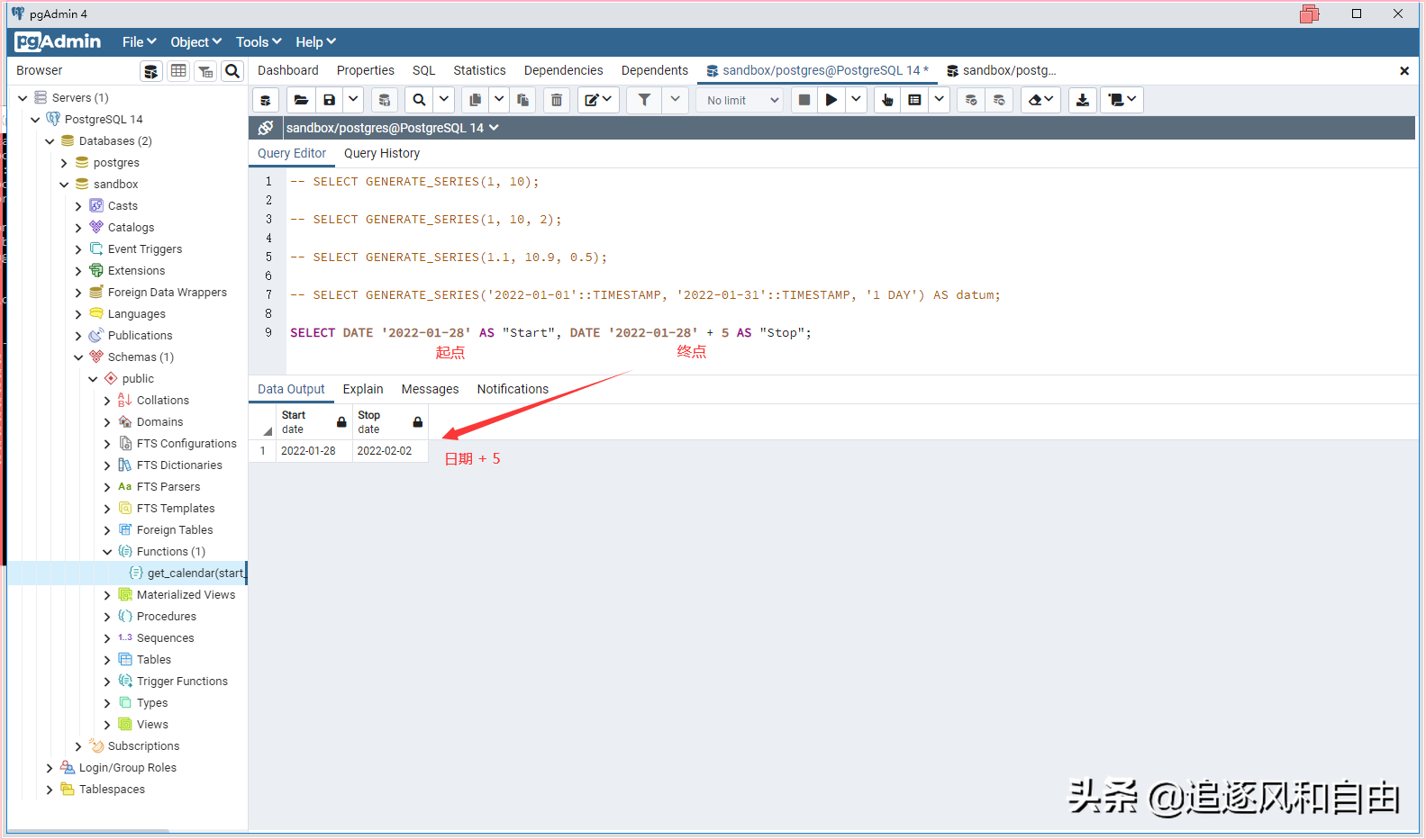Open file with the folder icon

301,100
